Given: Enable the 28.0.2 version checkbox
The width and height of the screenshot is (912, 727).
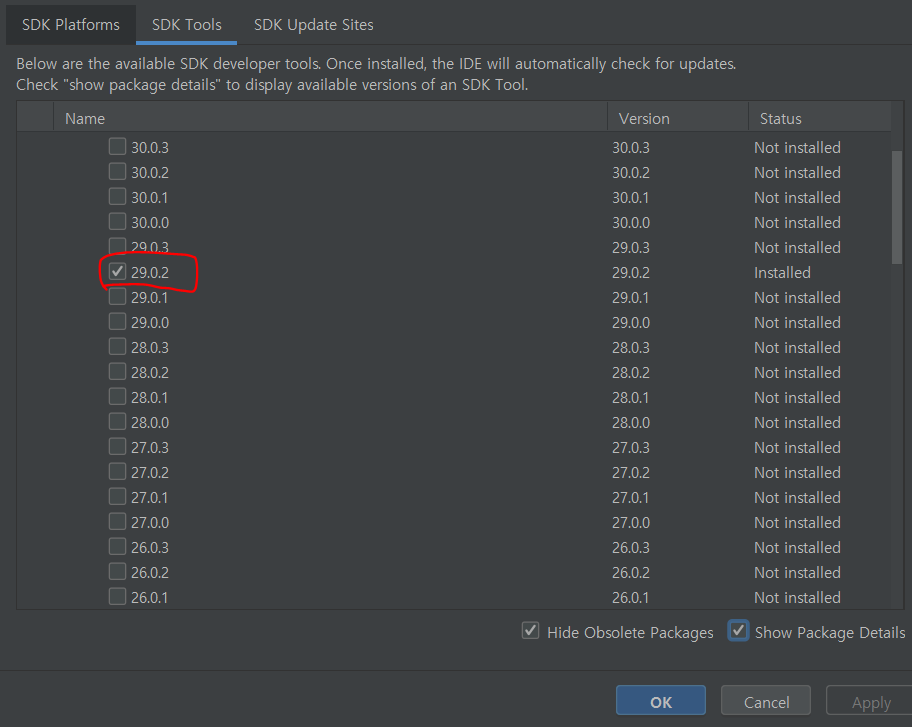Looking at the screenshot, I should click(x=117, y=372).
